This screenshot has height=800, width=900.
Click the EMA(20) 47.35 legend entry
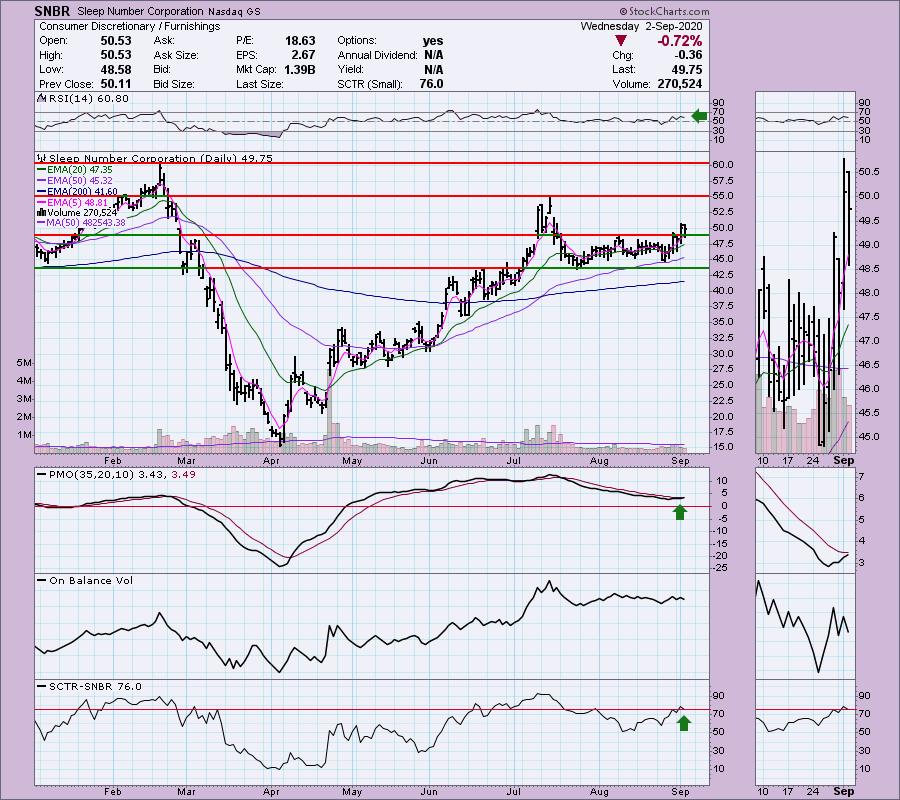pos(80,170)
